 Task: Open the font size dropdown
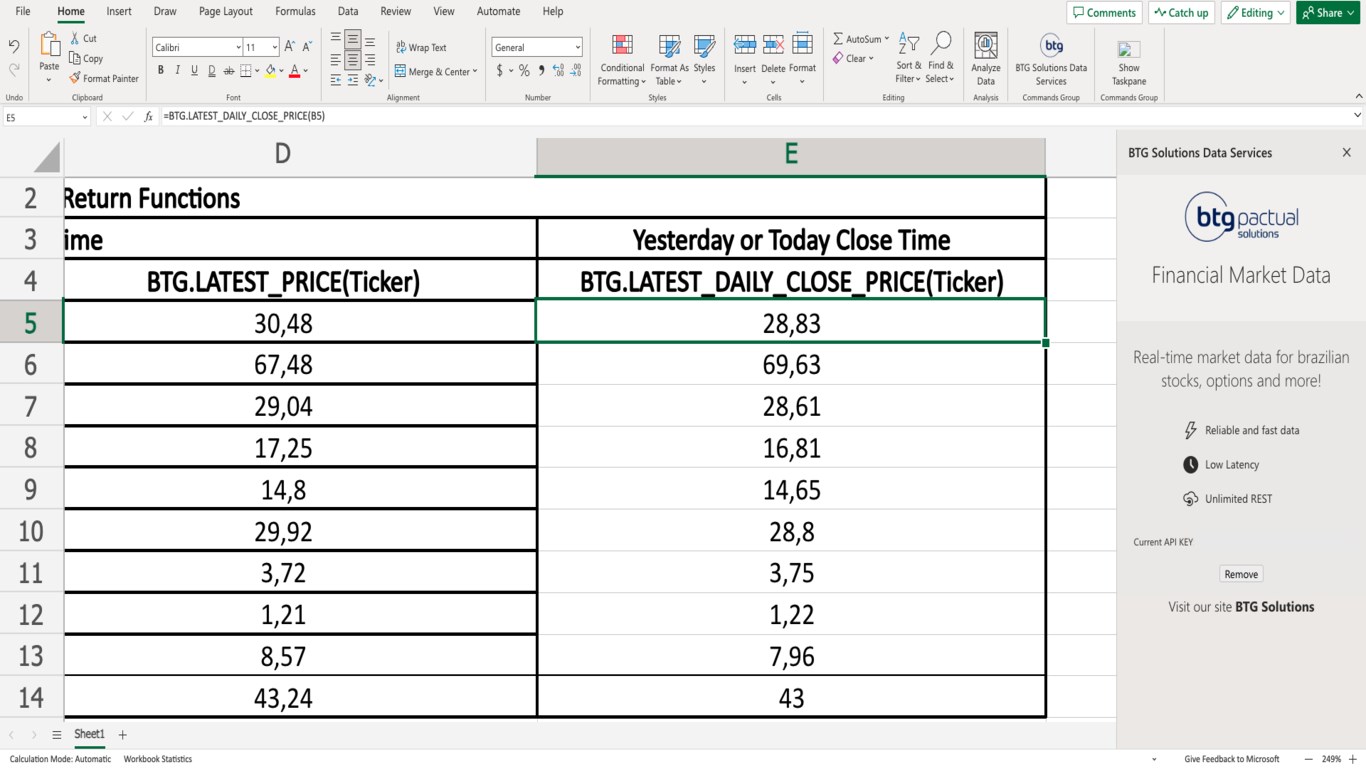pyautogui.click(x=275, y=47)
